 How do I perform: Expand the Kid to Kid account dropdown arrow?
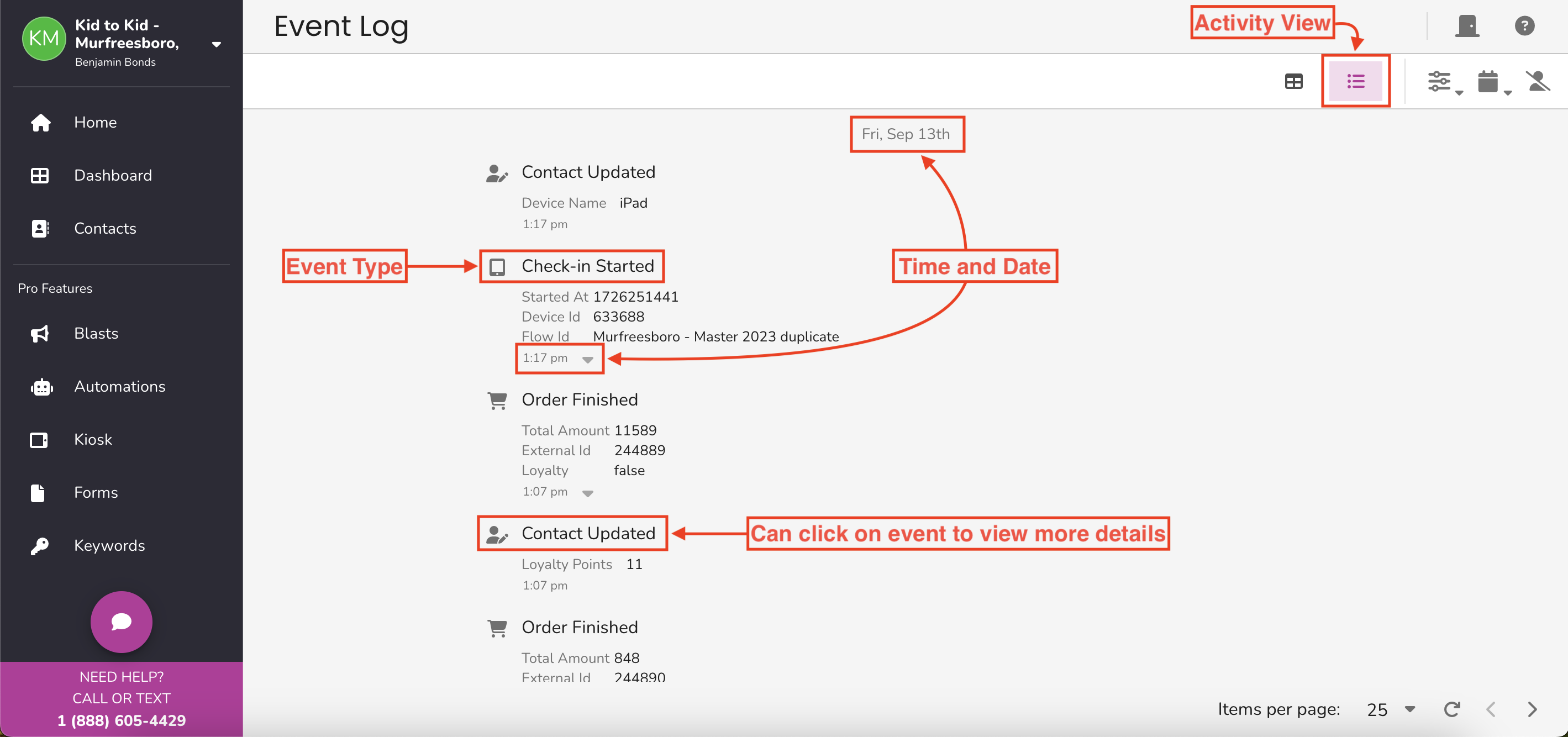216,44
